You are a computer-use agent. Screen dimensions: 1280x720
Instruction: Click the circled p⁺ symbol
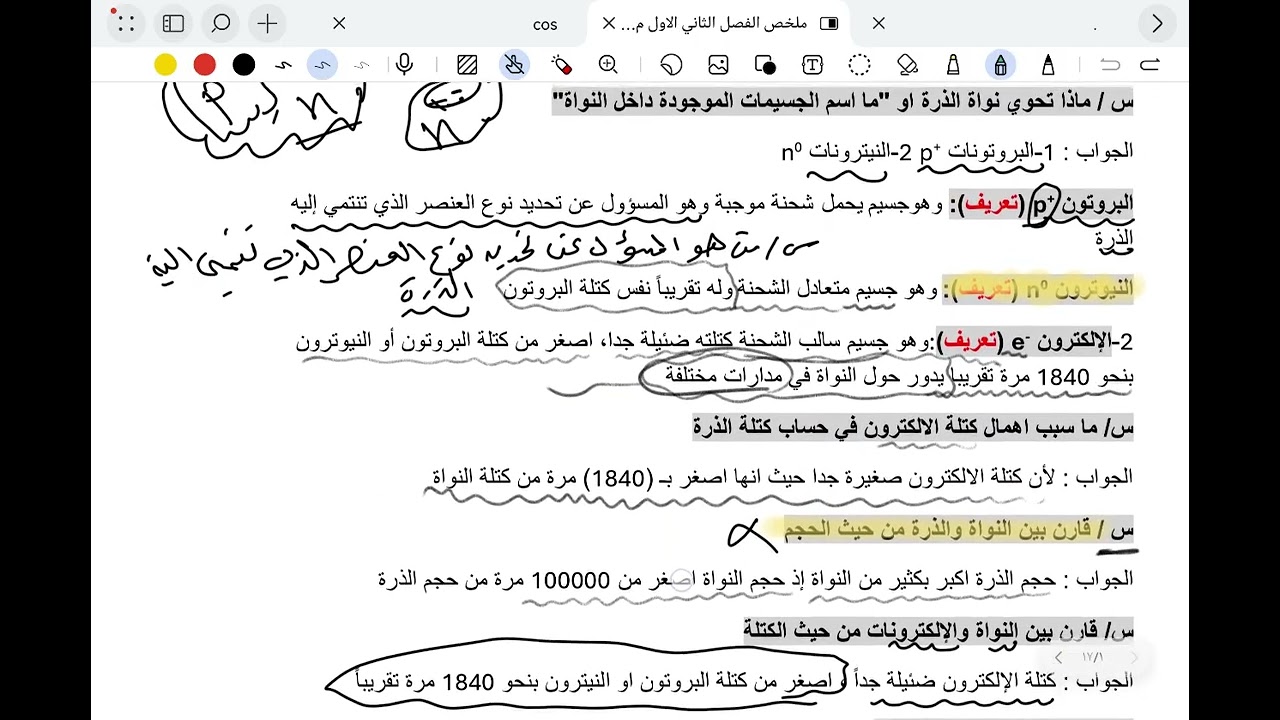tap(1045, 203)
